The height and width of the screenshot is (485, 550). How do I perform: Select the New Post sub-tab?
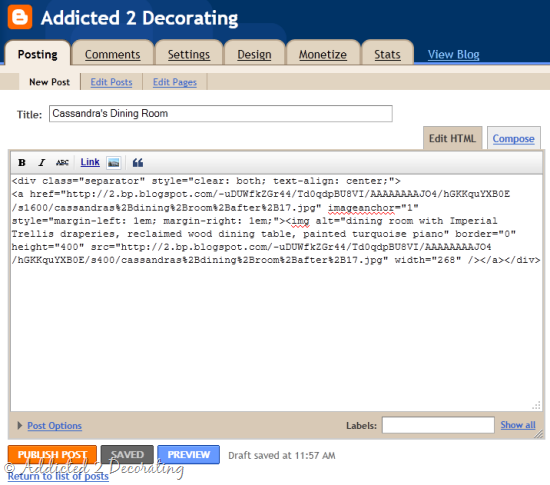[49, 82]
